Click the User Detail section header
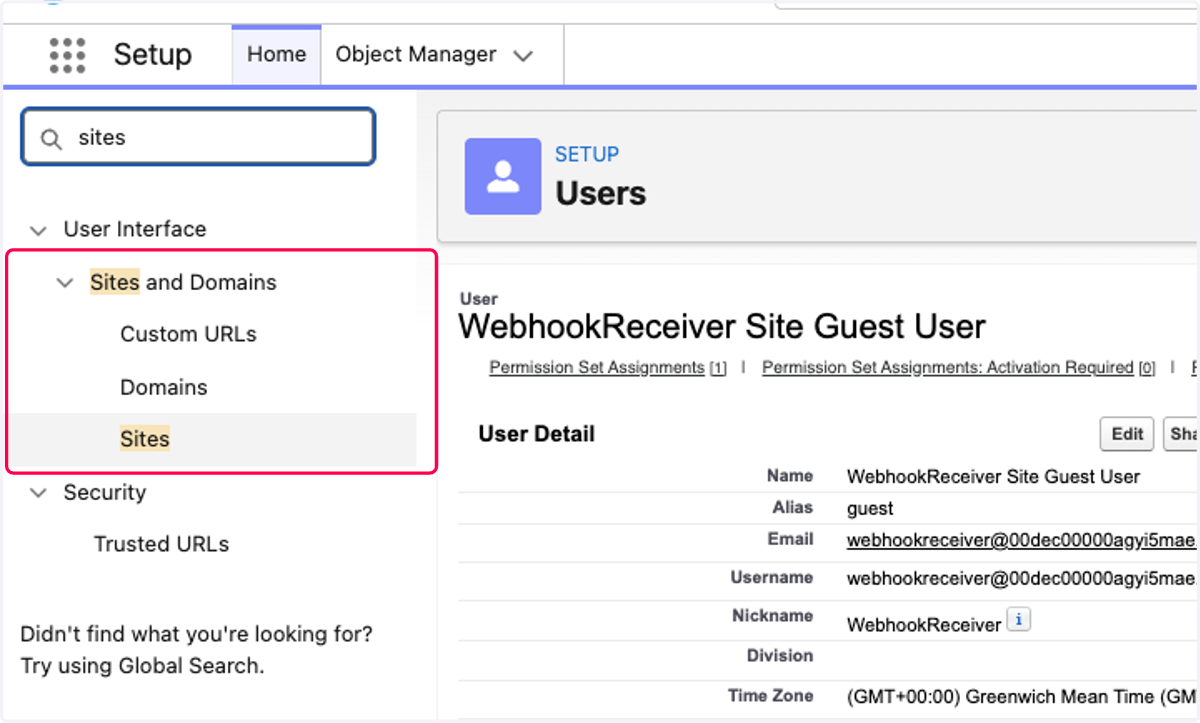This screenshot has height=723, width=1200. pos(537,434)
